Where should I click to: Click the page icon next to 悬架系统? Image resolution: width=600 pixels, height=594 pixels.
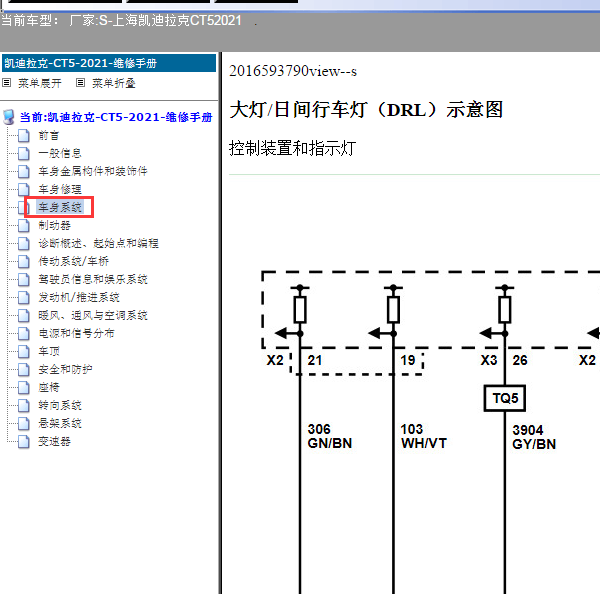click(x=24, y=423)
